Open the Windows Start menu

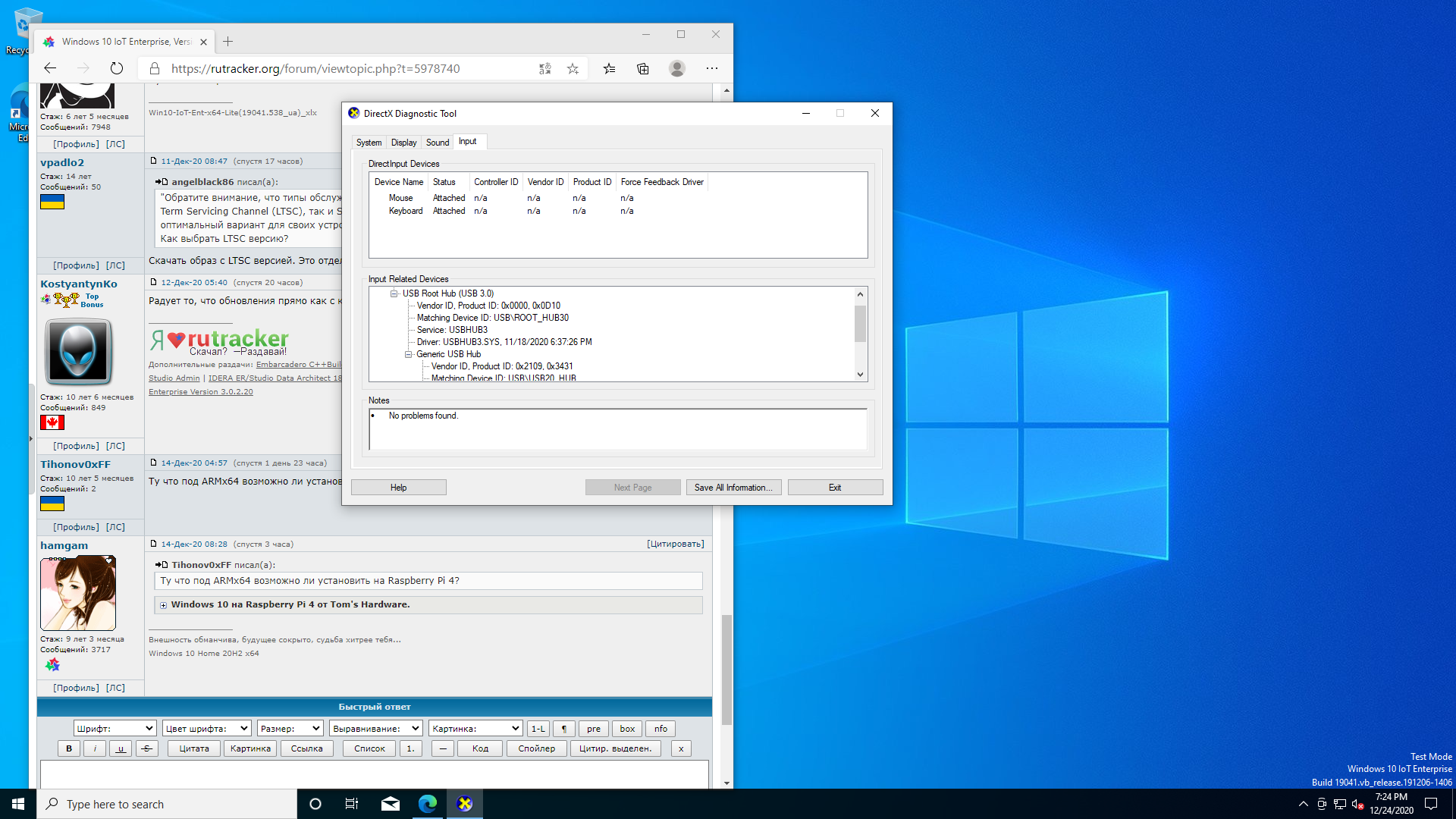pyautogui.click(x=18, y=804)
